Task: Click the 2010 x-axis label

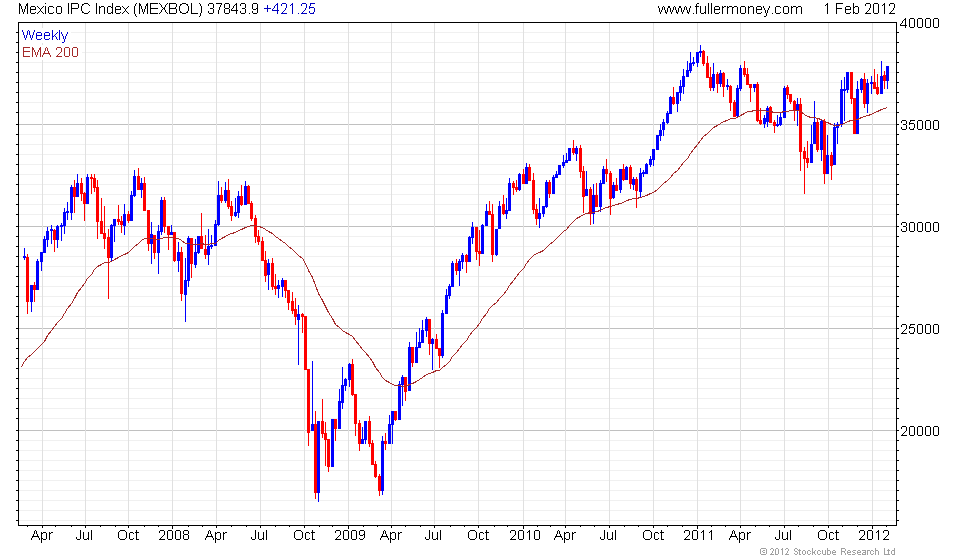Action: pos(524,535)
